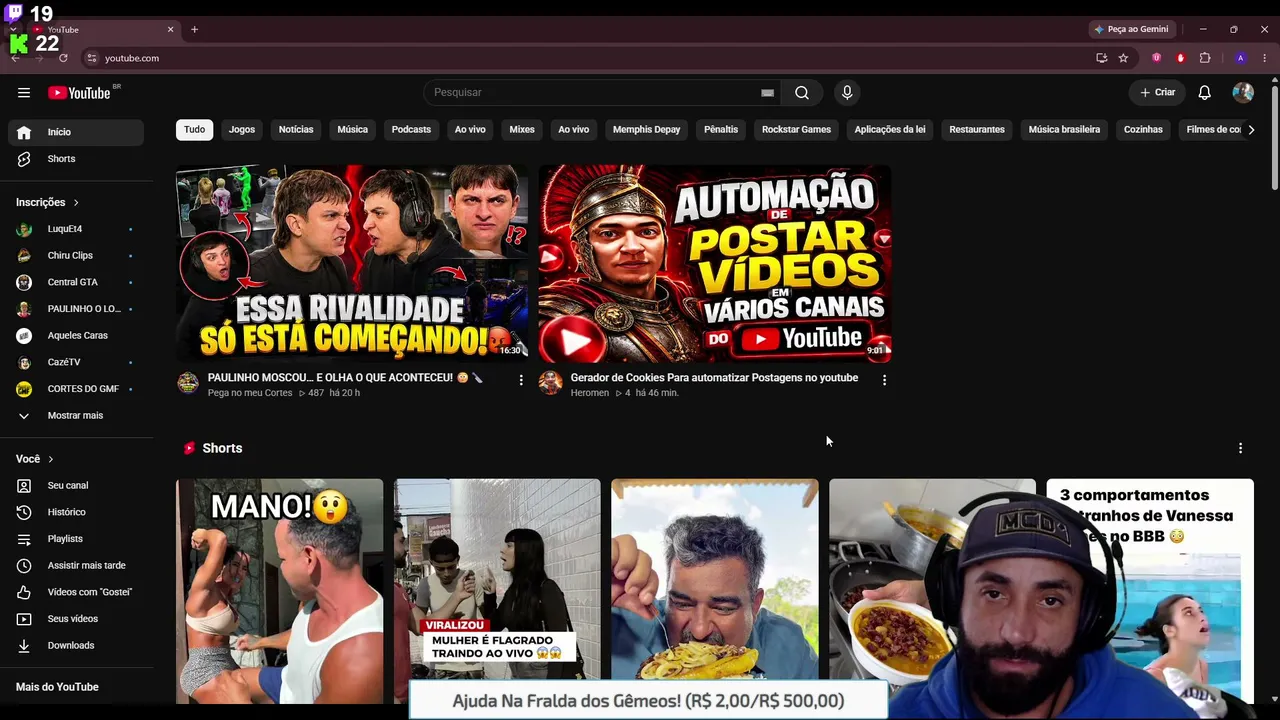The width and height of the screenshot is (1280, 720).
Task: Play the AUTOMAÇÃO DE POSTAR VÍDEOS thumbnail
Action: pyautogui.click(x=715, y=264)
